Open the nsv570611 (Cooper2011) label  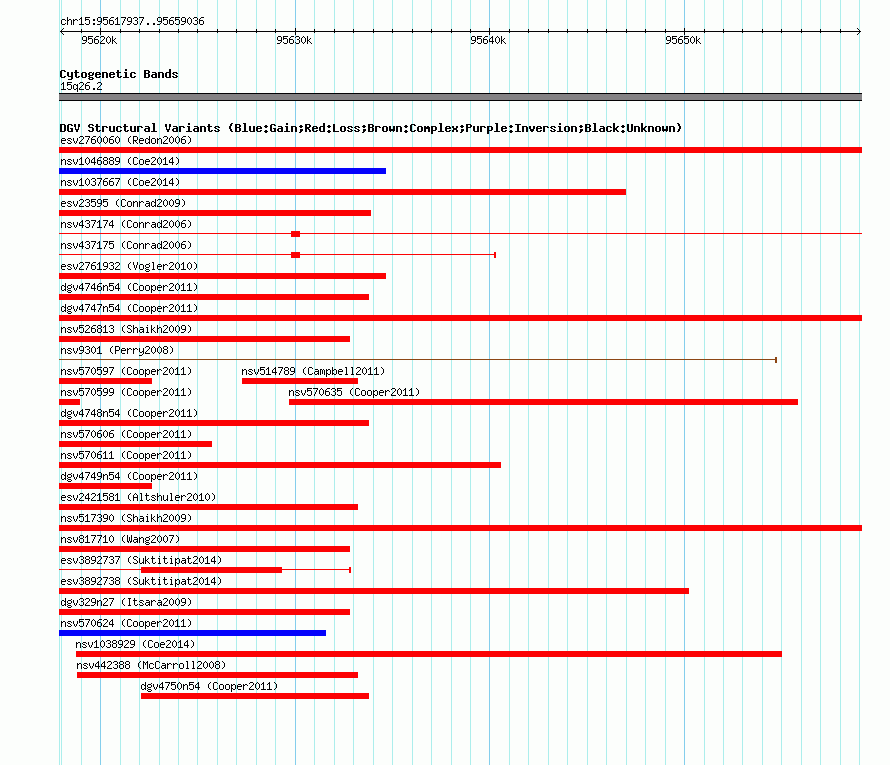click(126, 455)
